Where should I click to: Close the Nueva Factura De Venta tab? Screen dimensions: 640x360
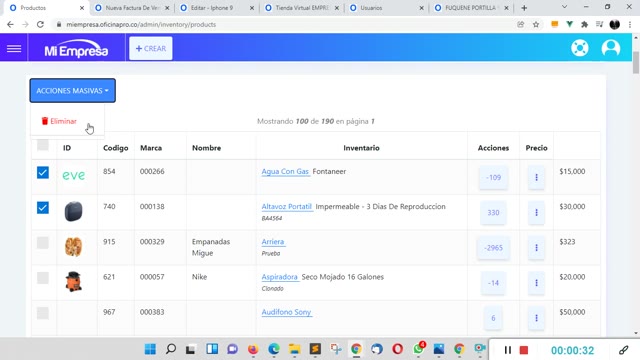[x=167, y=8]
